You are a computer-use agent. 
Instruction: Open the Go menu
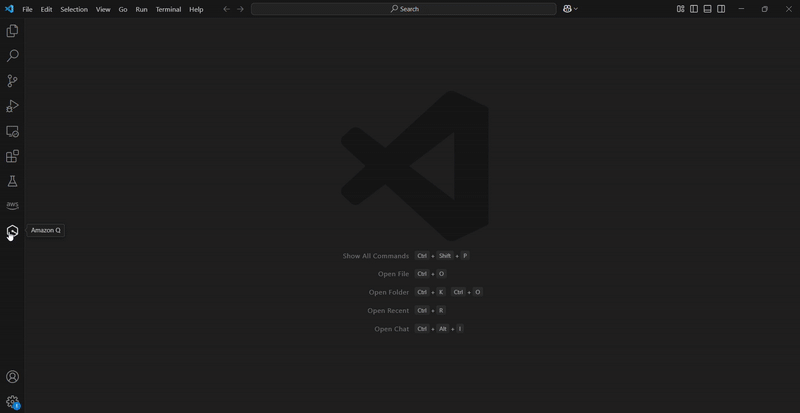[x=123, y=9]
